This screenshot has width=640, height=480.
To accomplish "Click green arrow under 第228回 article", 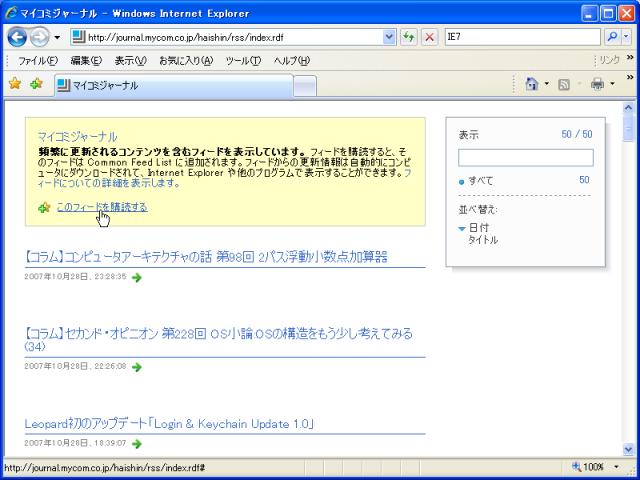I will point(137,367).
